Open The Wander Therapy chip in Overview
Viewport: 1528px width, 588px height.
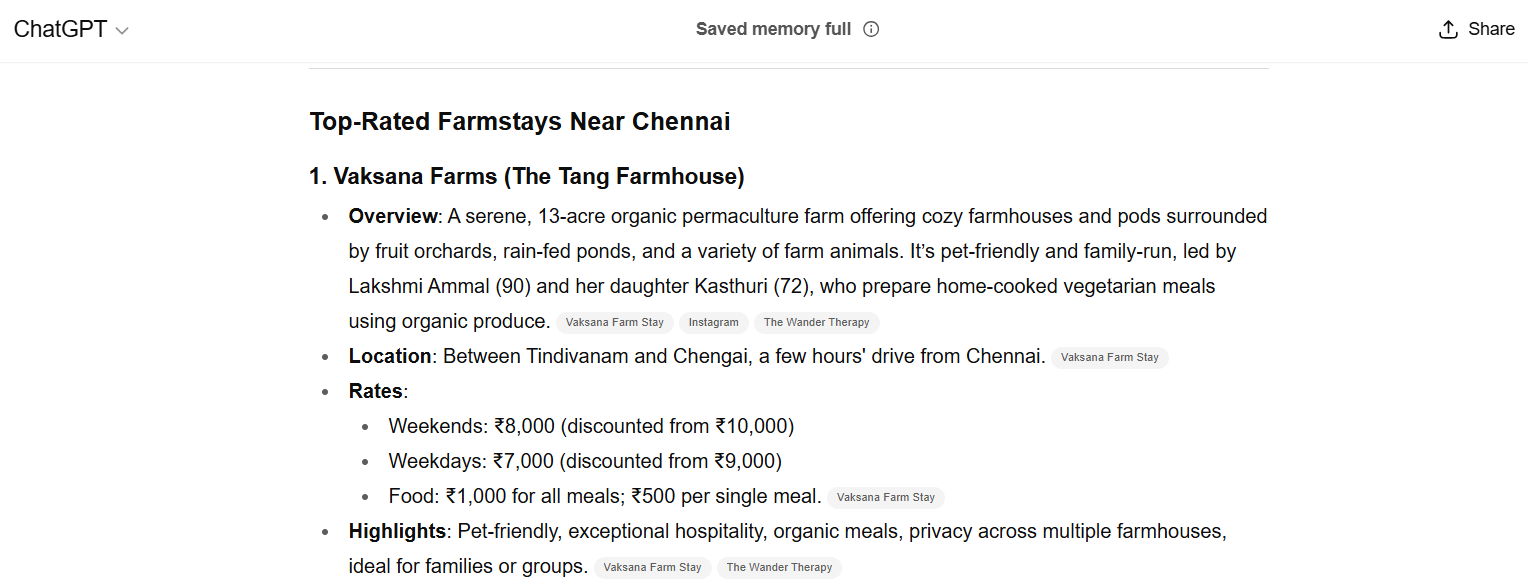tap(817, 322)
